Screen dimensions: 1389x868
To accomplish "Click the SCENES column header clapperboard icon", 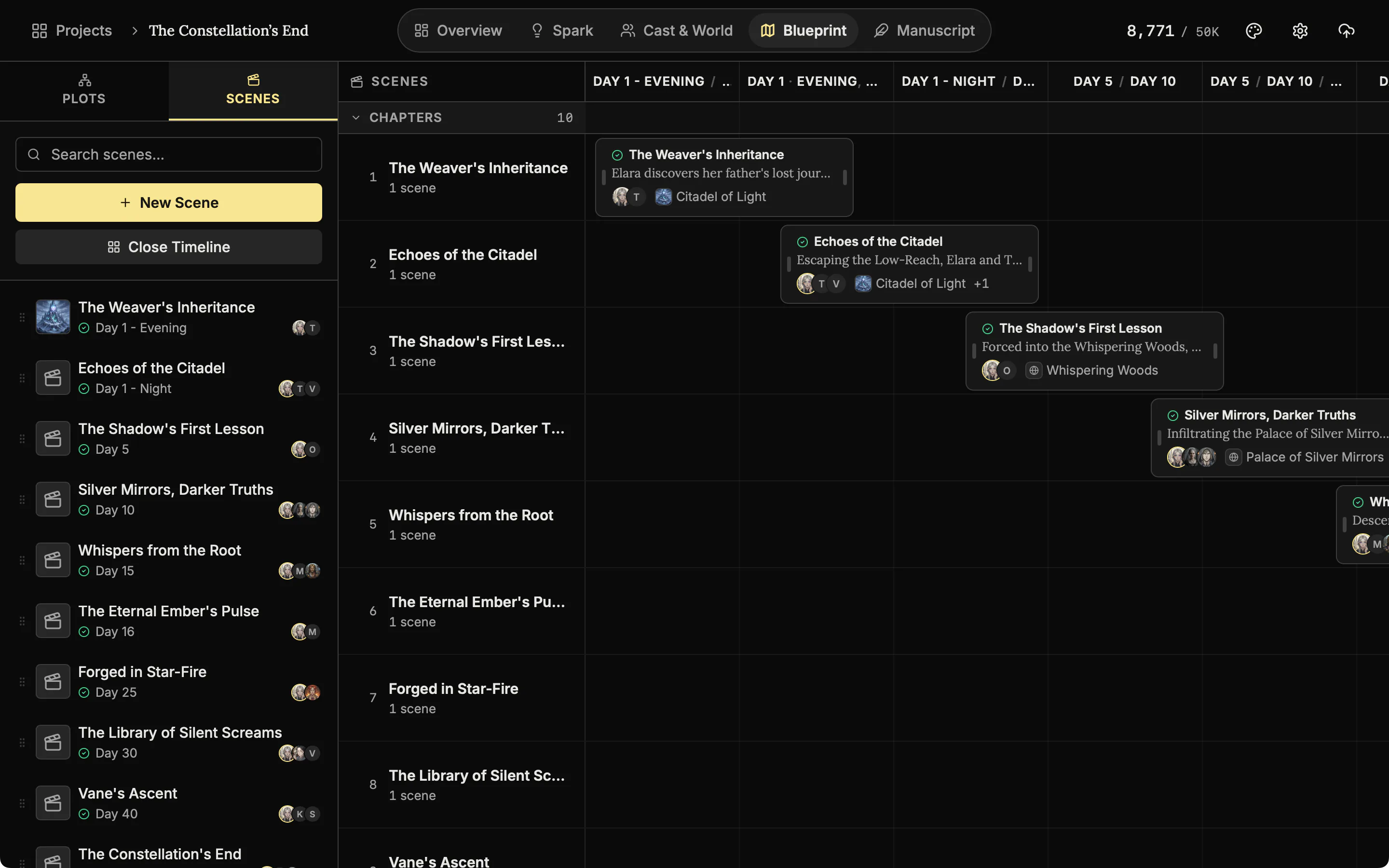I will tap(356, 81).
